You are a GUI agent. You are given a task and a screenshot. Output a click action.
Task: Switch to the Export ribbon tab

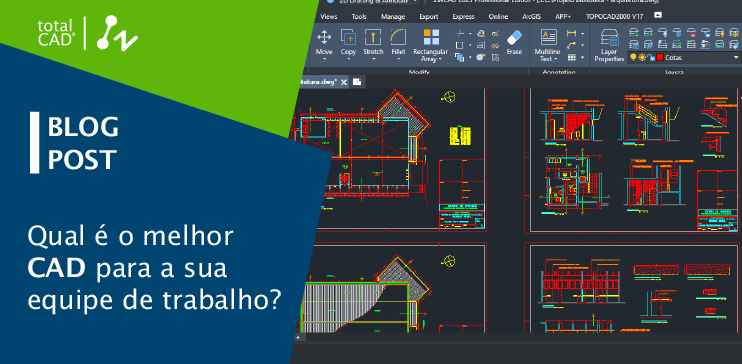(429, 17)
